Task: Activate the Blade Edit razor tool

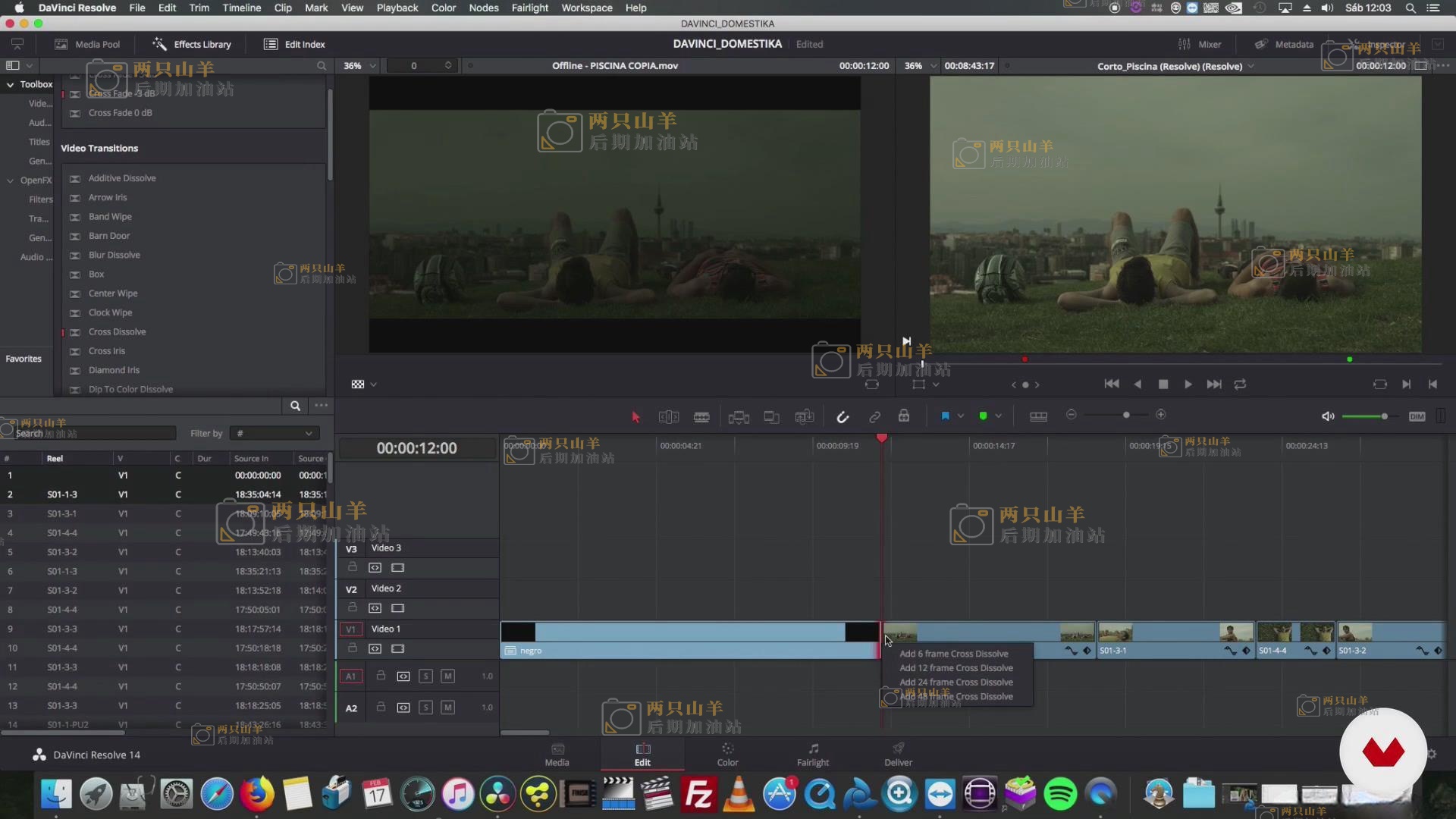Action: coord(701,416)
